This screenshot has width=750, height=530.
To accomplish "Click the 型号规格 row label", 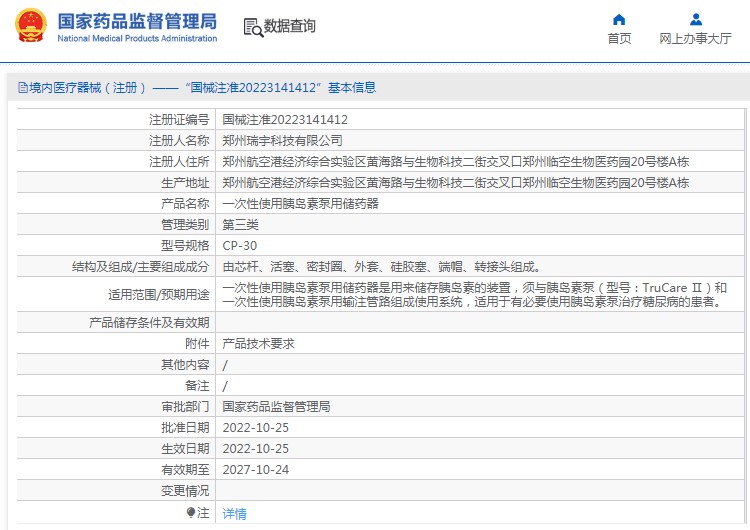I will tap(185, 246).
